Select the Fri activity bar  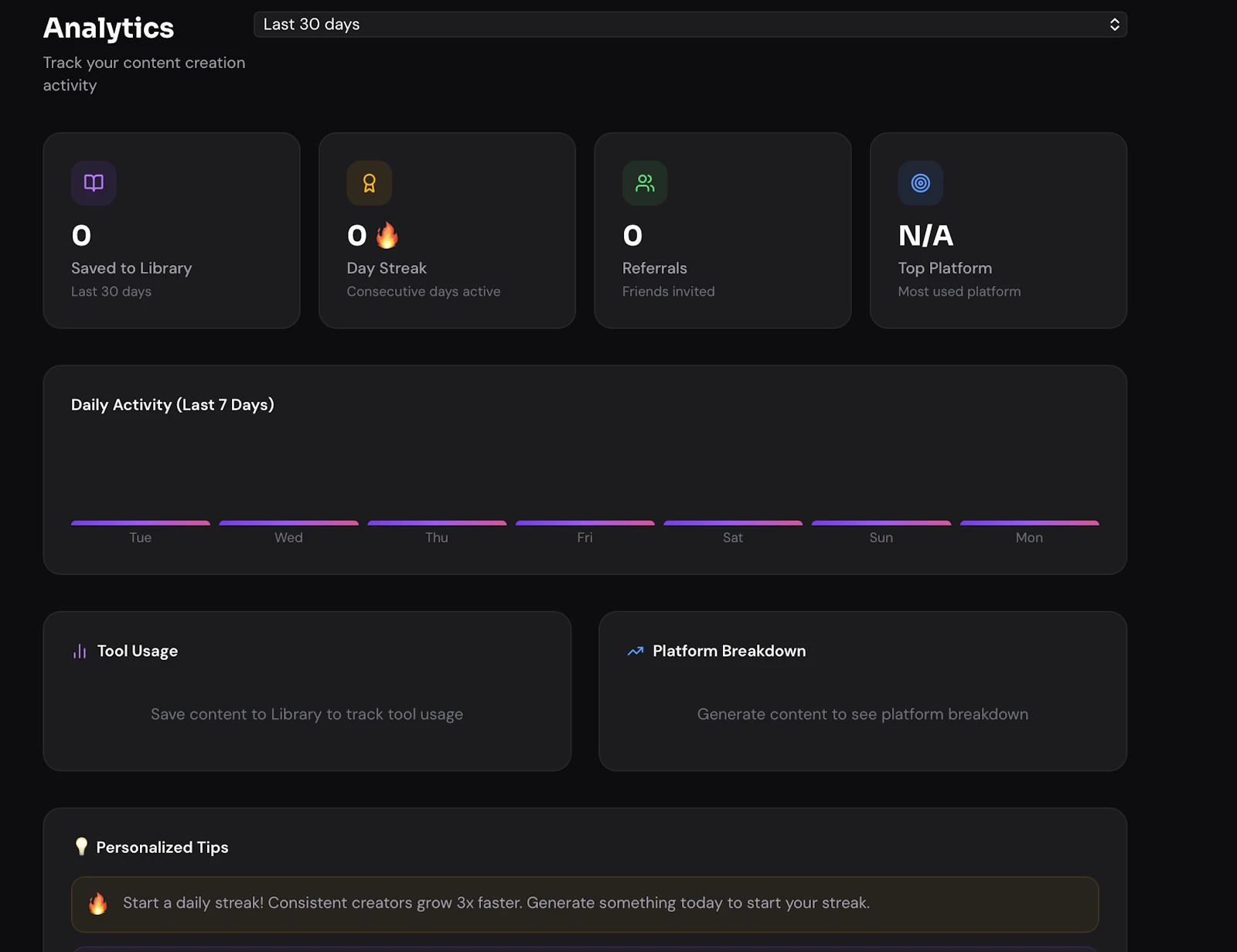click(585, 523)
